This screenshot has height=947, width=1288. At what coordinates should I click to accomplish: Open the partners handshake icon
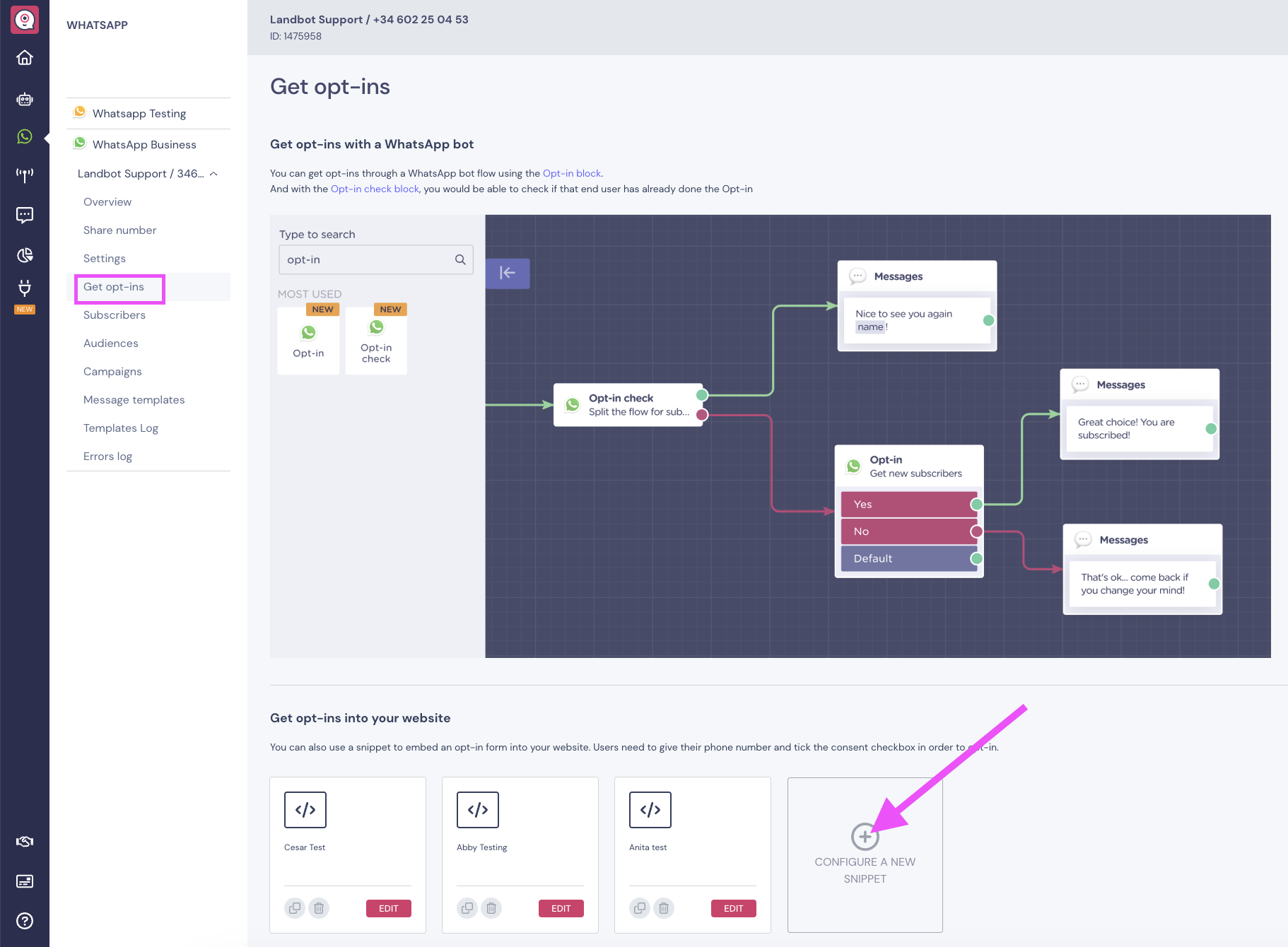[25, 842]
